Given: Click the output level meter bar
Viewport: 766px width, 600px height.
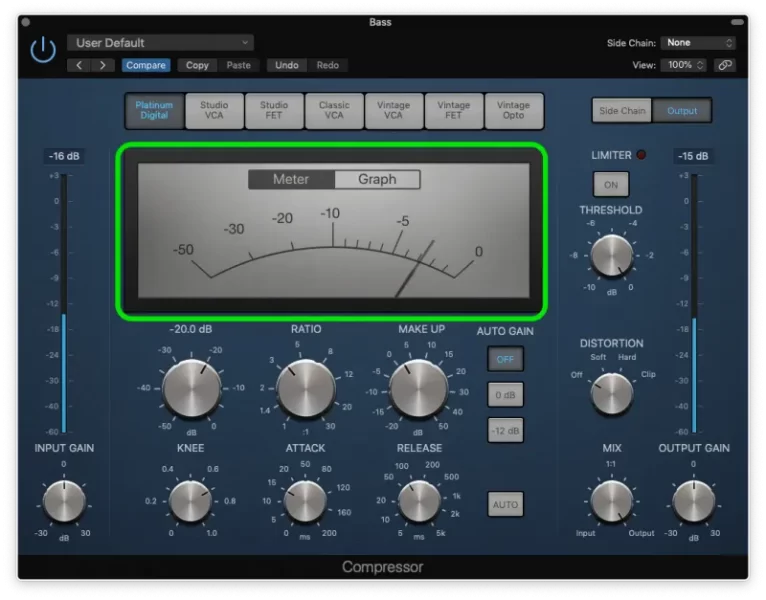Looking at the screenshot, I should click(694, 303).
